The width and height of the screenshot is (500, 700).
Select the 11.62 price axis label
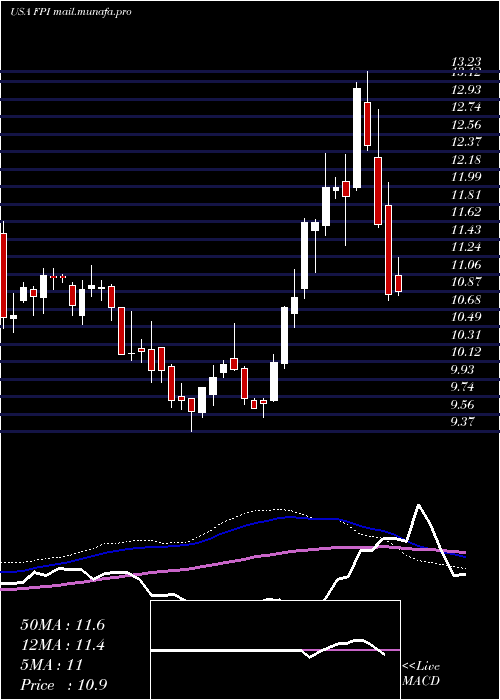[x=467, y=212]
